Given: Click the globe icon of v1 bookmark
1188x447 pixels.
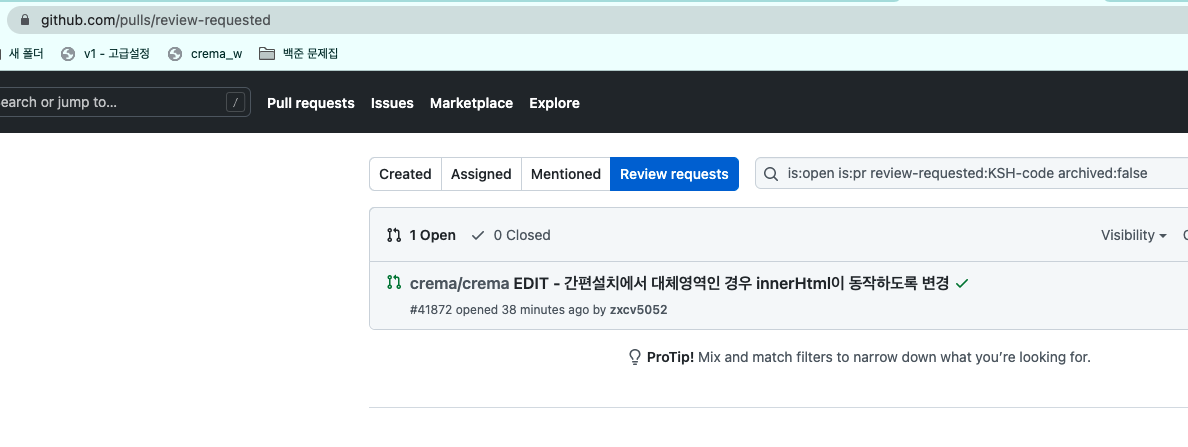Looking at the screenshot, I should pos(68,54).
